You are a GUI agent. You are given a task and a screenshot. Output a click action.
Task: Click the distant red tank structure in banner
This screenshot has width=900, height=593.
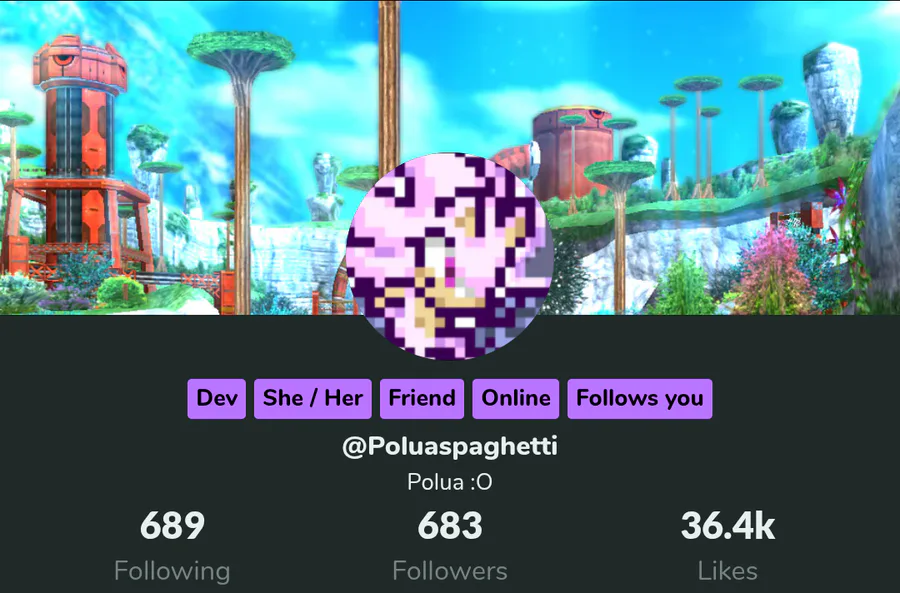coord(571,150)
